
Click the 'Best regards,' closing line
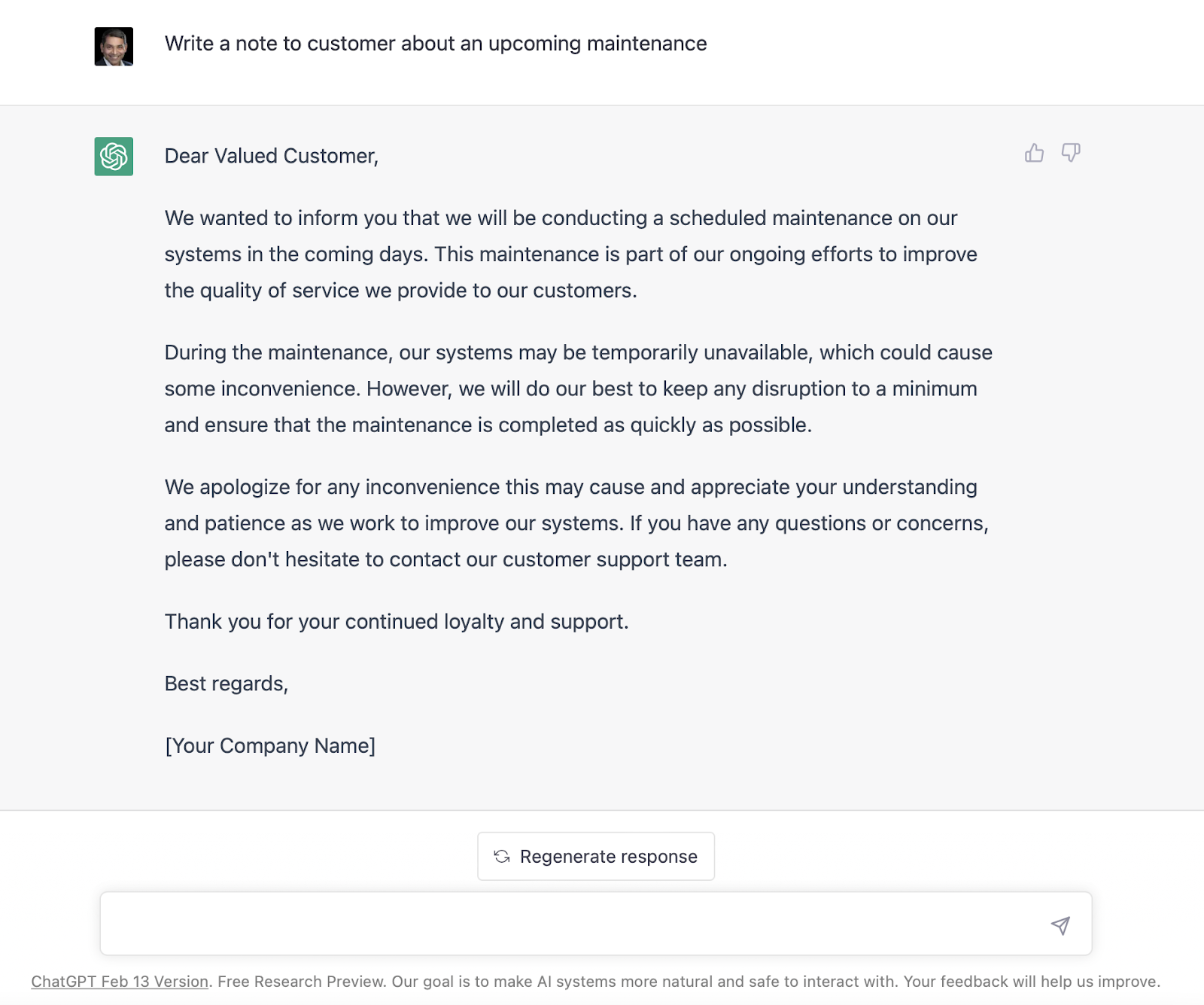226,684
